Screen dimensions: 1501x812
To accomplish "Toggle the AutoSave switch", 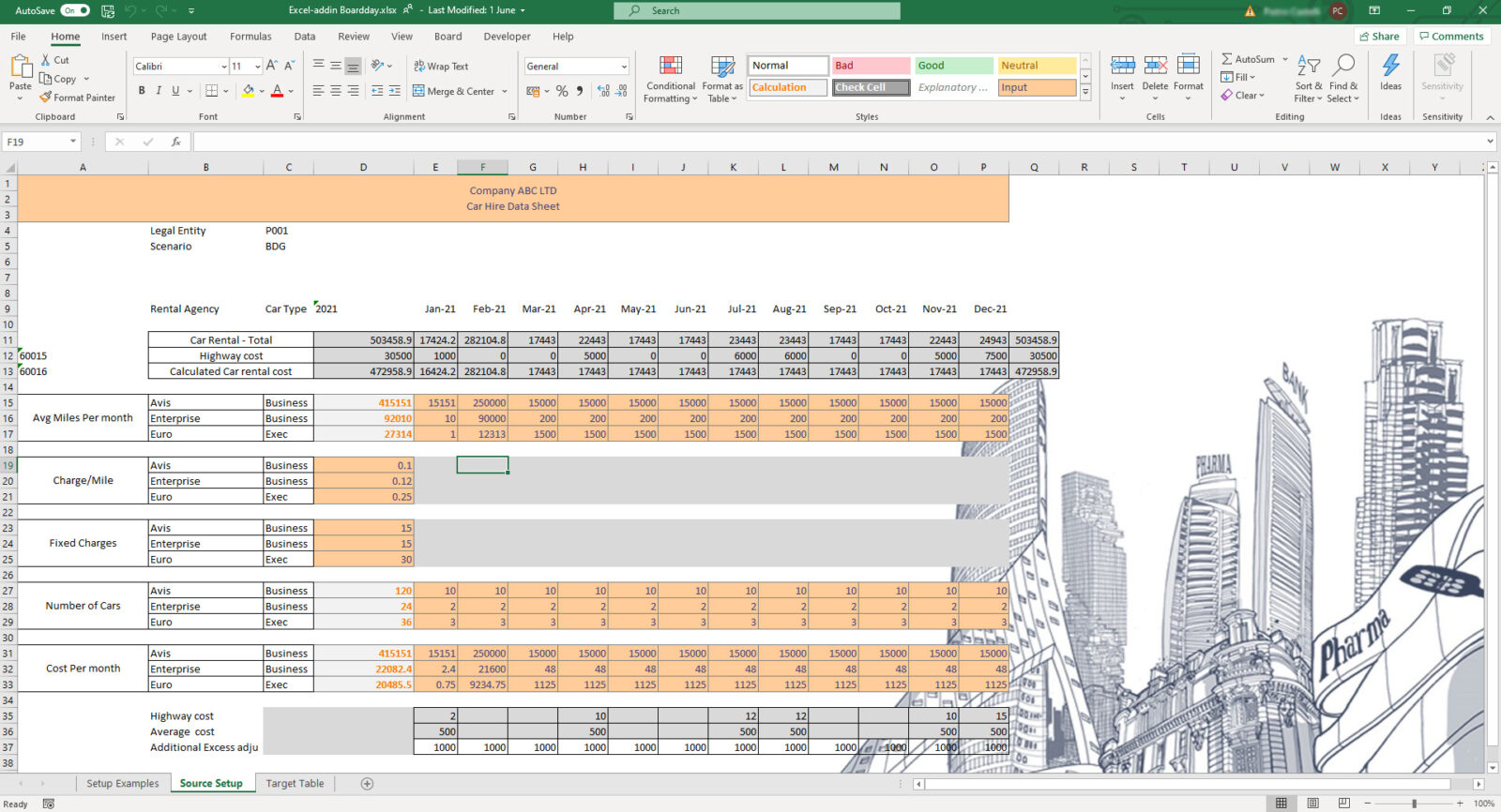I will 74,10.
